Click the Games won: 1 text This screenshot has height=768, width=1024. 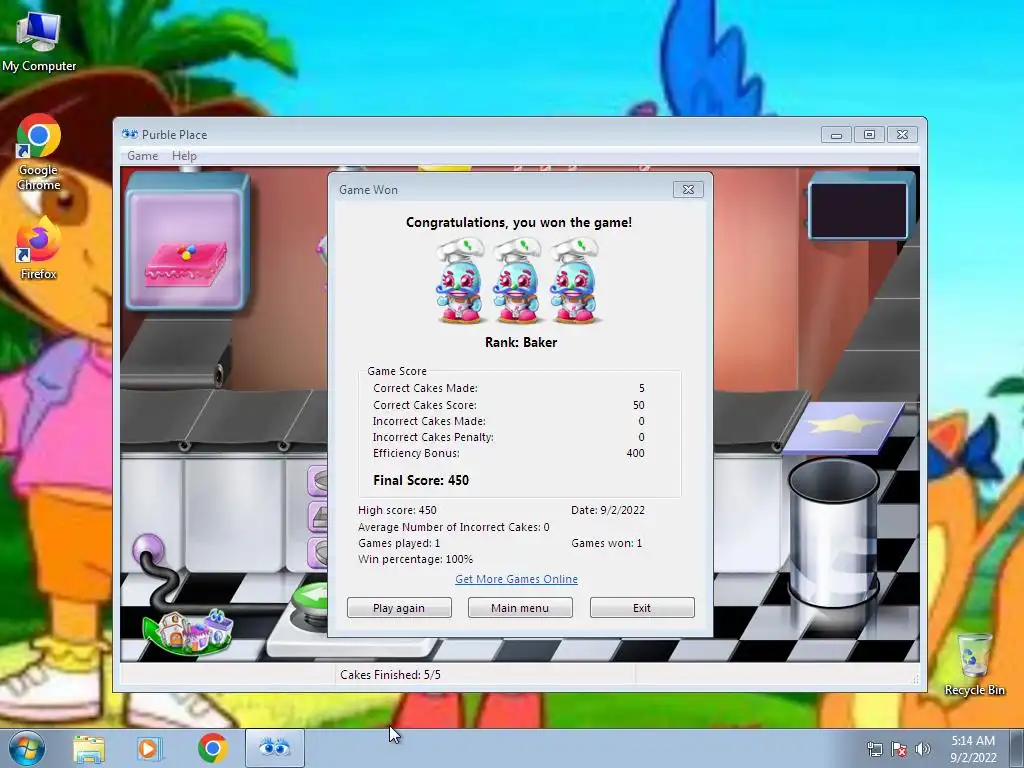[606, 543]
